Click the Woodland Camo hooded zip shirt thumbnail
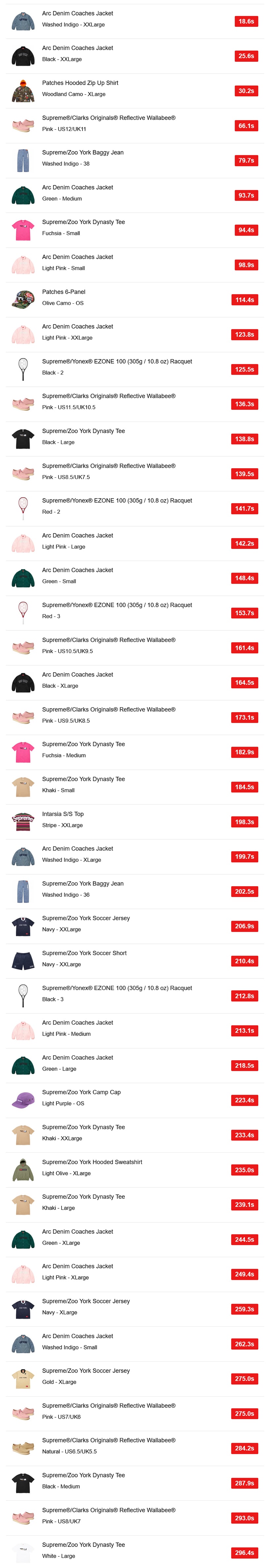 tap(23, 91)
